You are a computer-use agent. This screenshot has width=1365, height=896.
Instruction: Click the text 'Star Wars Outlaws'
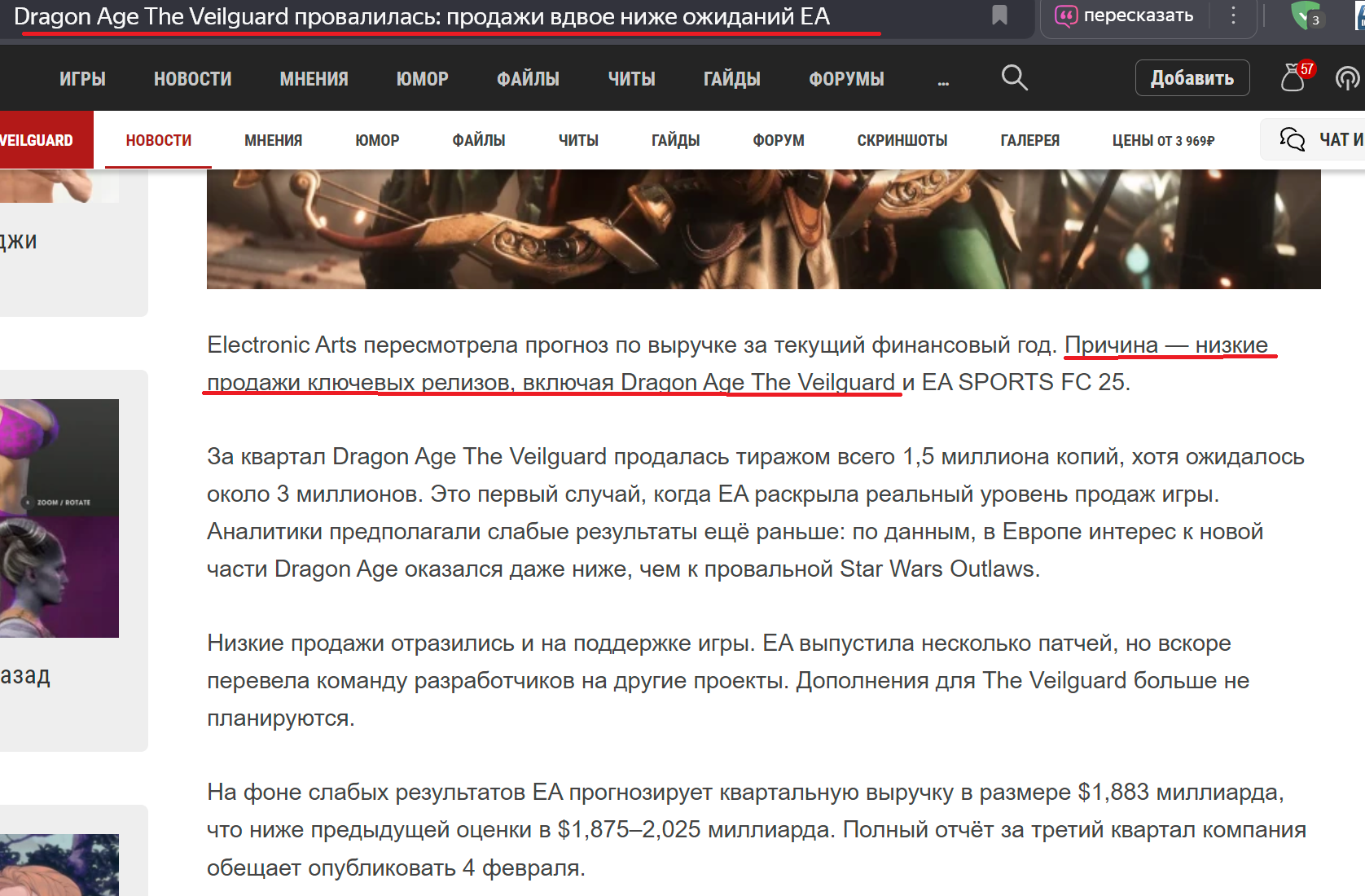point(937,569)
